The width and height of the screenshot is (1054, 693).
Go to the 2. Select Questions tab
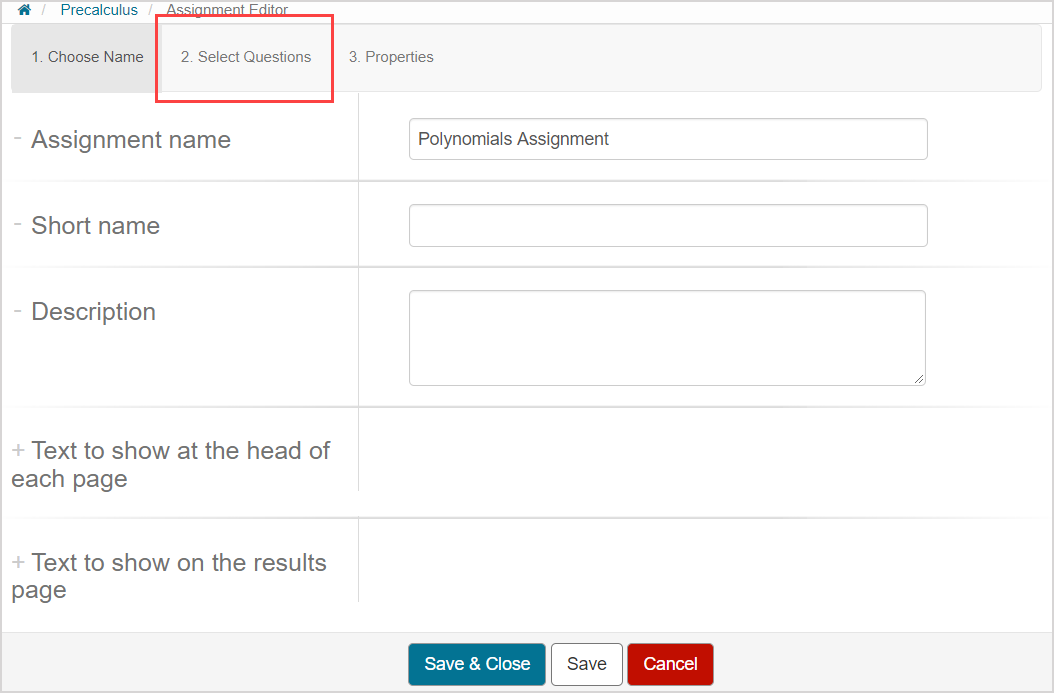[x=246, y=57]
